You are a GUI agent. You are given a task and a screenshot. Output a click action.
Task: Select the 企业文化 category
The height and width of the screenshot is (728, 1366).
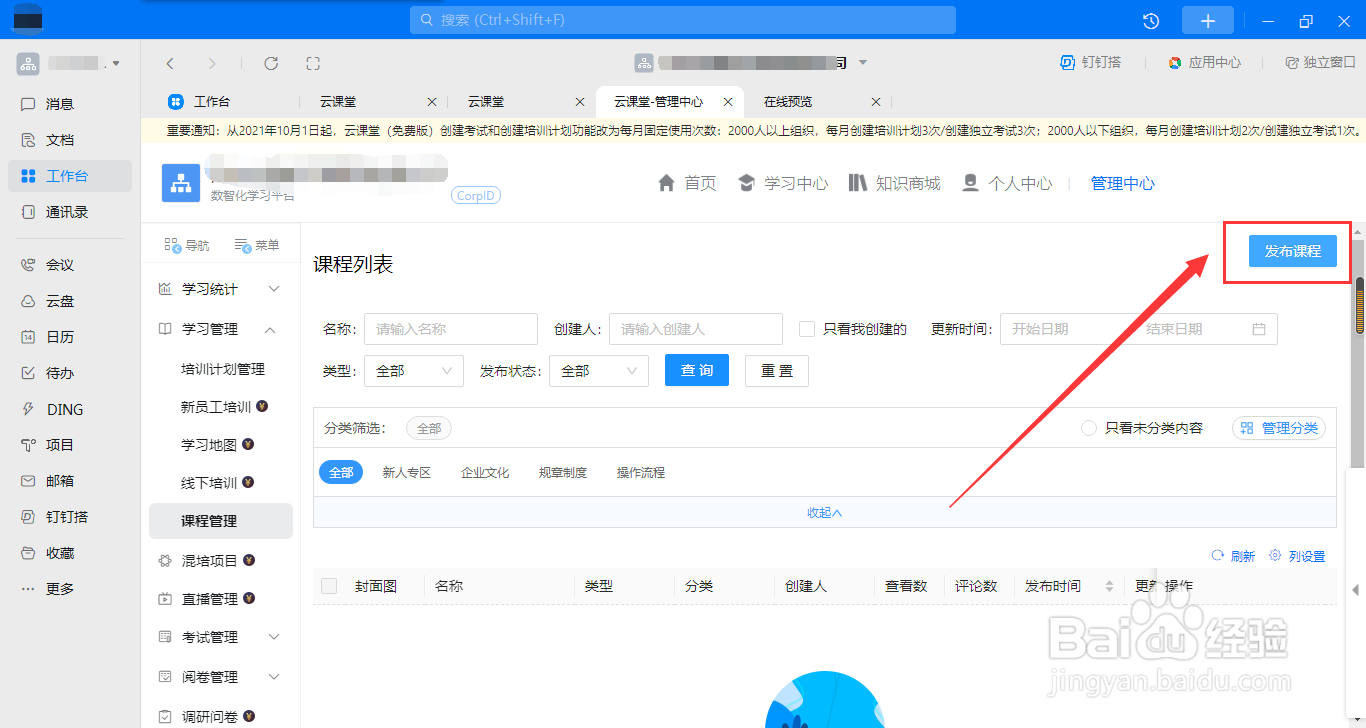(485, 472)
